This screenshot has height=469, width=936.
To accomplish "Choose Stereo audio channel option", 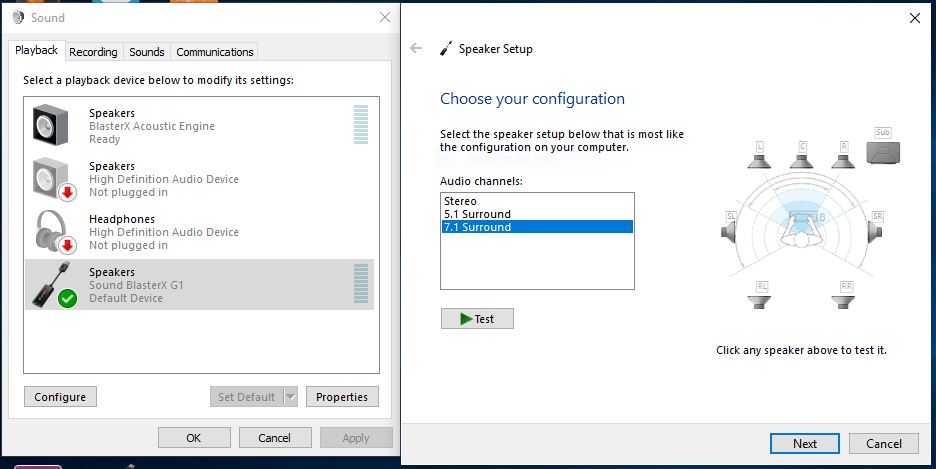I will (x=461, y=201).
